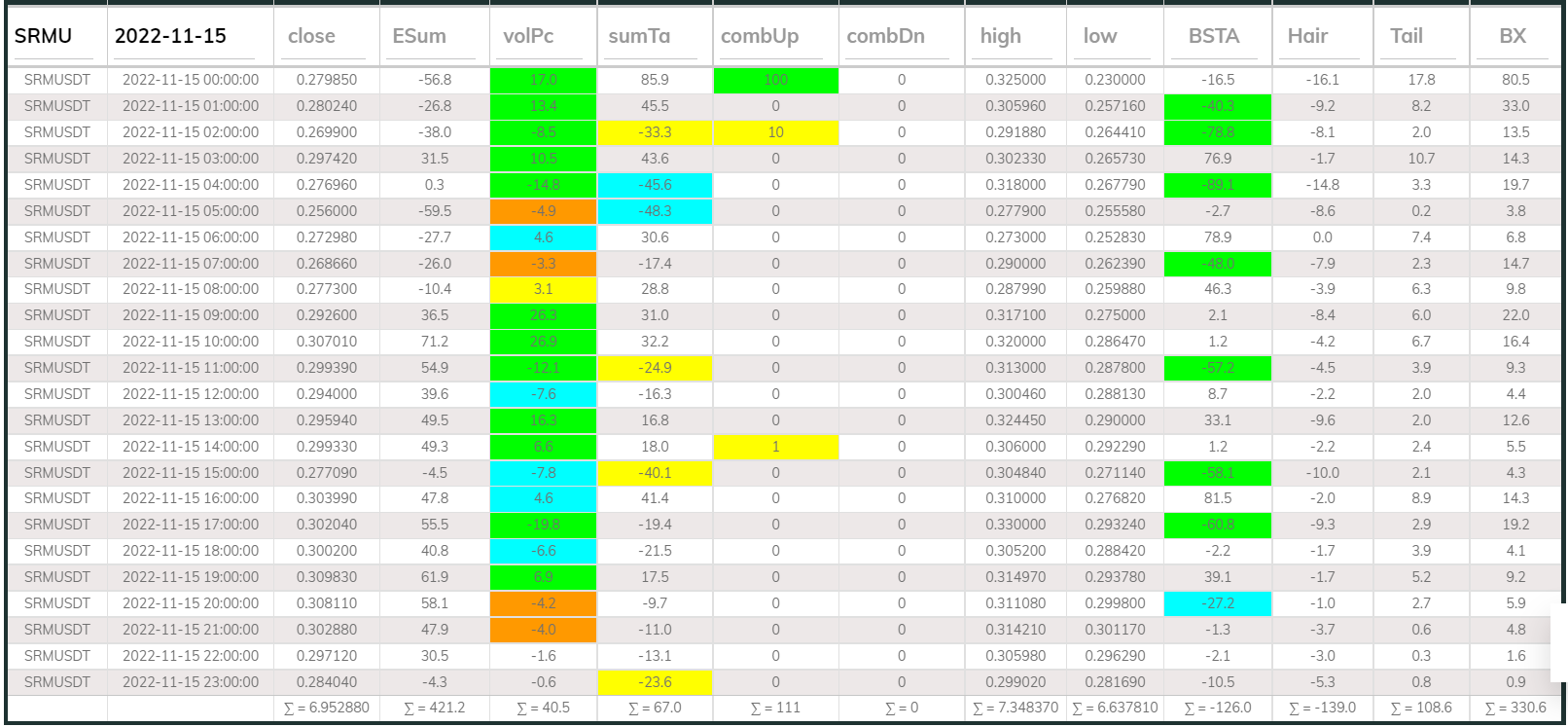Click close value 0.307010
The height and width of the screenshot is (727, 1568).
point(327,342)
